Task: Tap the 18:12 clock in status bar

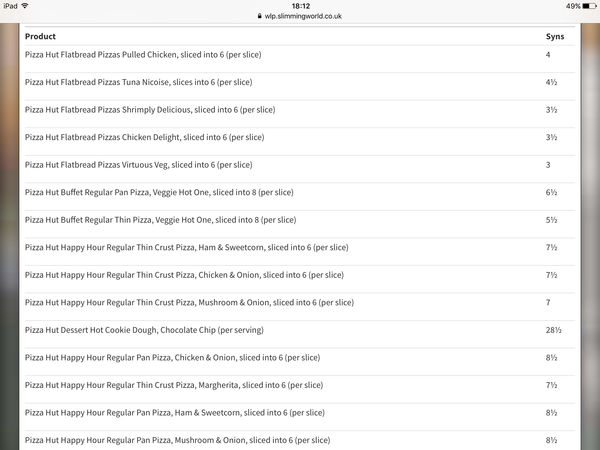Action: coord(301,6)
